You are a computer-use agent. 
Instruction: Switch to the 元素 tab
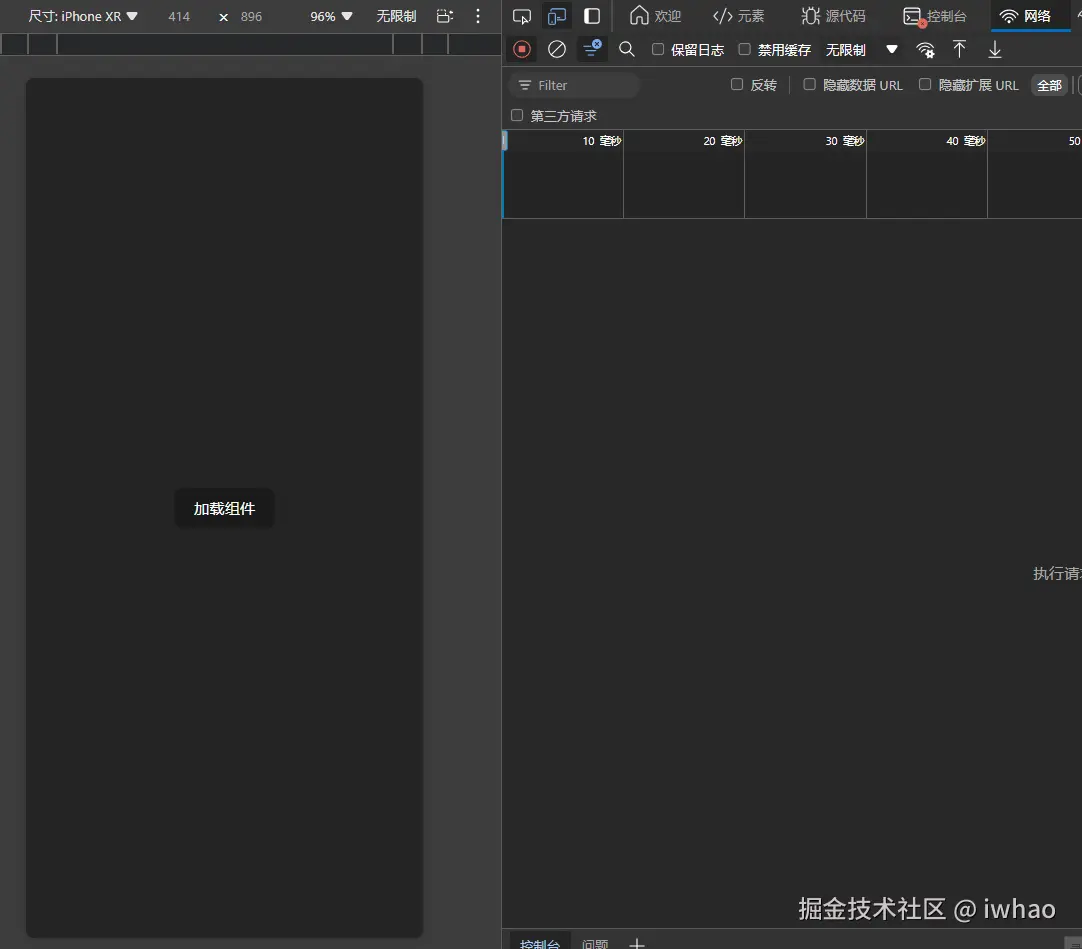[738, 16]
